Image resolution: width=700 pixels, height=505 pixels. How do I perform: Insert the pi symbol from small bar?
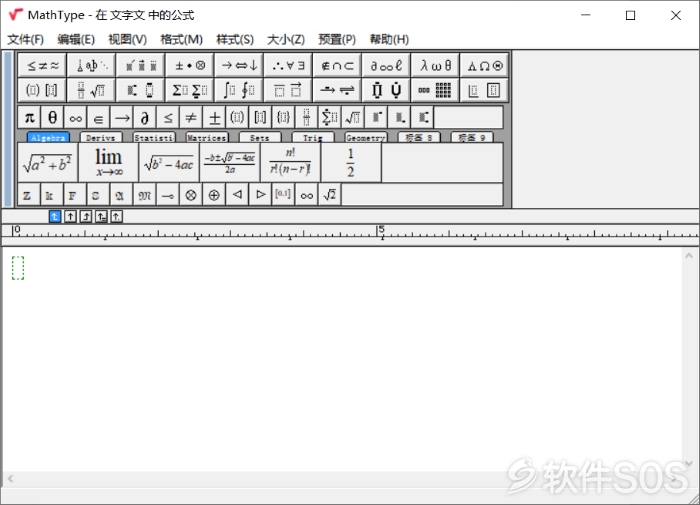(29, 117)
